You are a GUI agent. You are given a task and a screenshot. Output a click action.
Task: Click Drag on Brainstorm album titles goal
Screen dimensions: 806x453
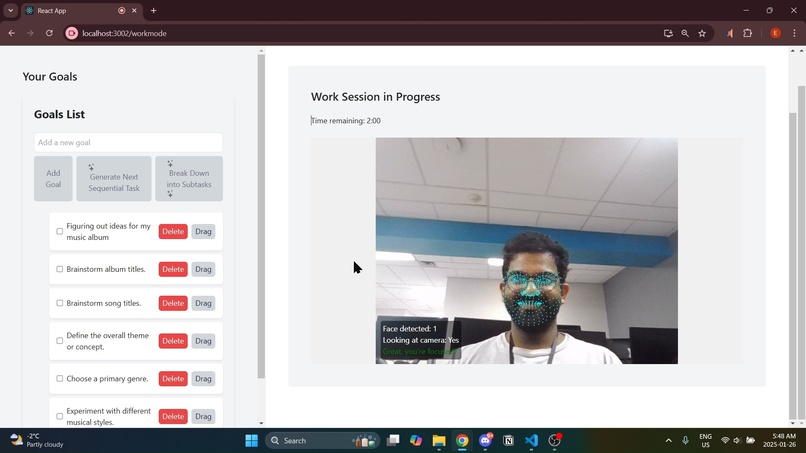203,269
